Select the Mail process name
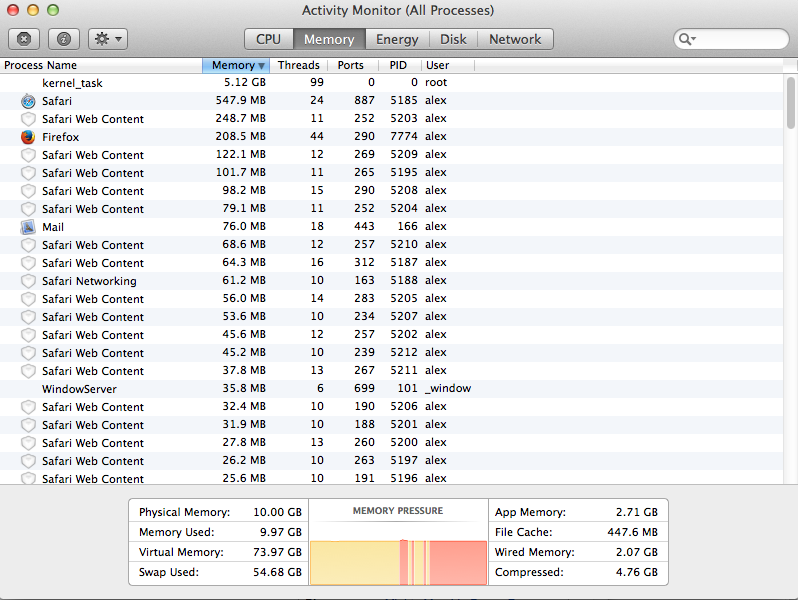The height and width of the screenshot is (600, 798). coord(53,227)
